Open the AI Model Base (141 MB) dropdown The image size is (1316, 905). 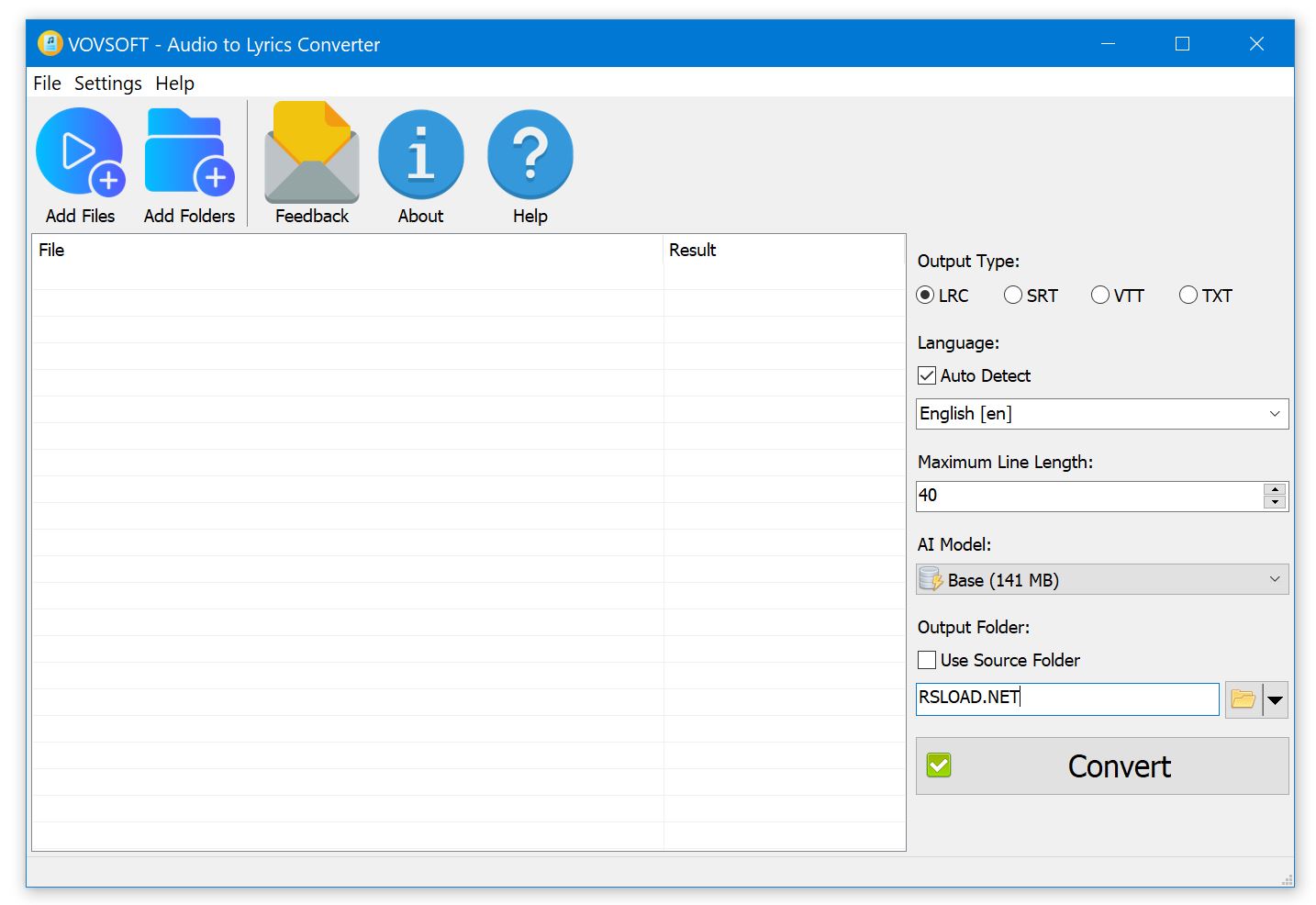point(1102,579)
